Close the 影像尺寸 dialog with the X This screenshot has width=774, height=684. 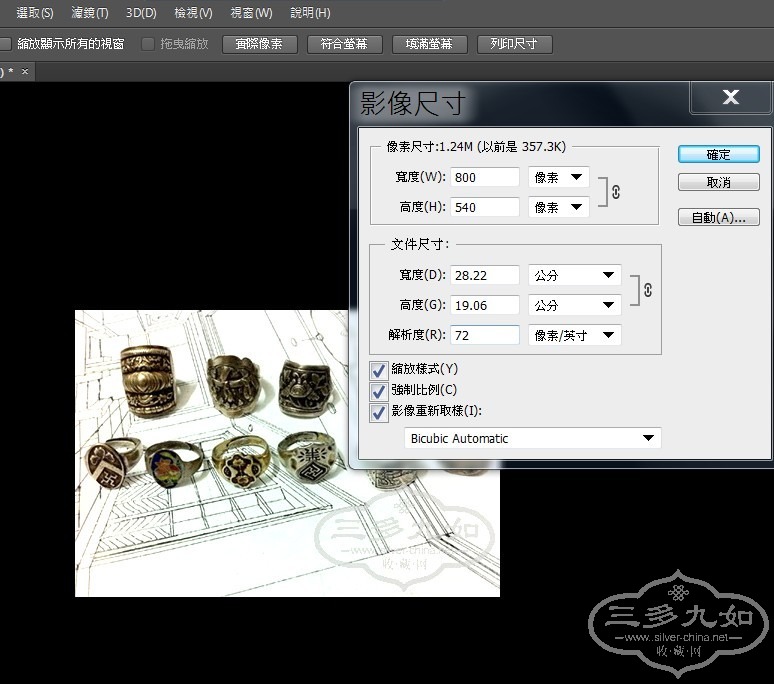pyautogui.click(x=730, y=97)
